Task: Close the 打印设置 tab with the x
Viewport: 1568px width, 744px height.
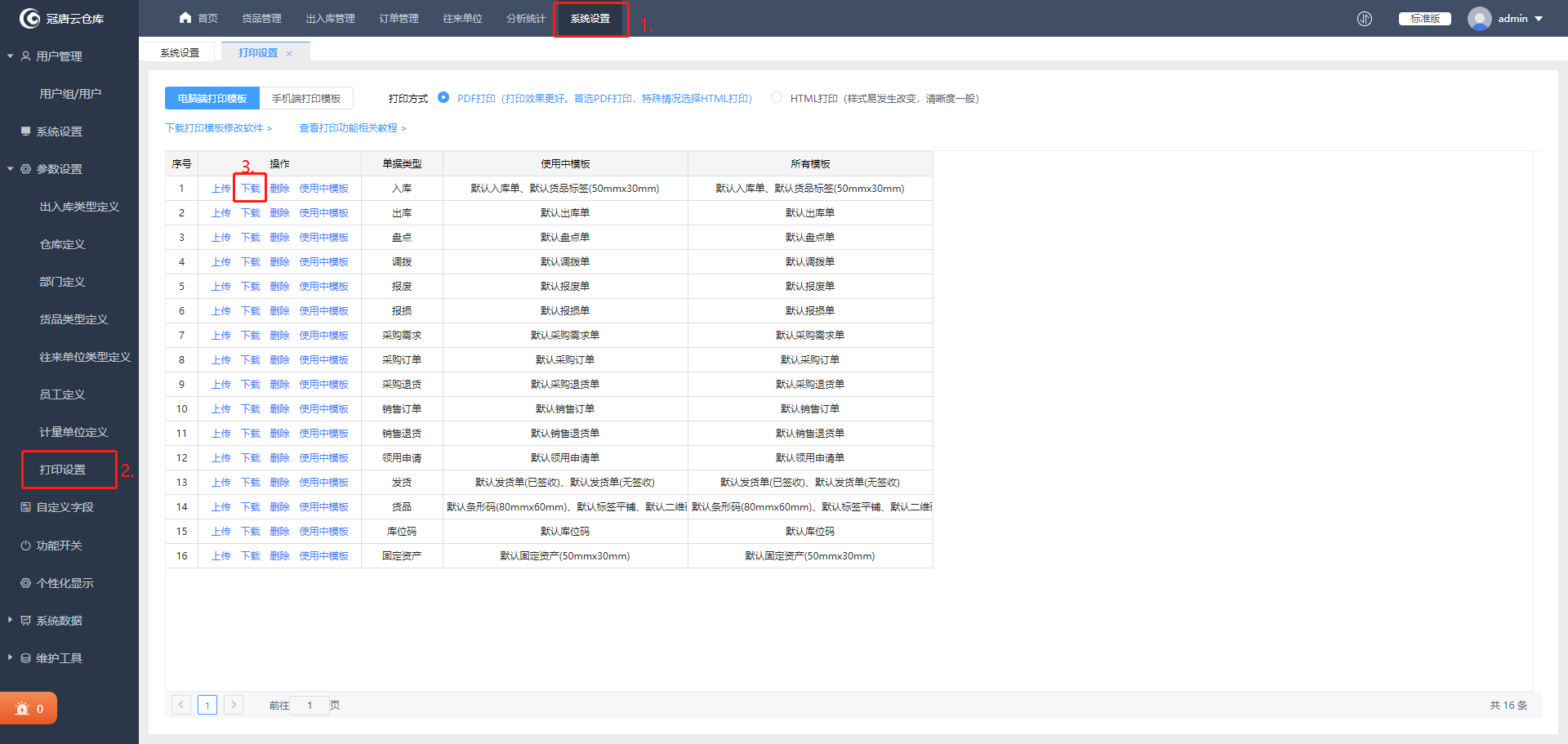Action: [289, 54]
